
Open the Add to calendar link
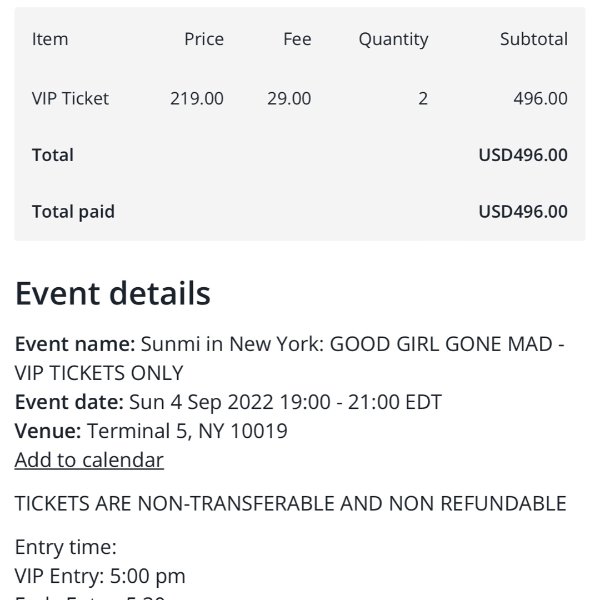click(89, 460)
